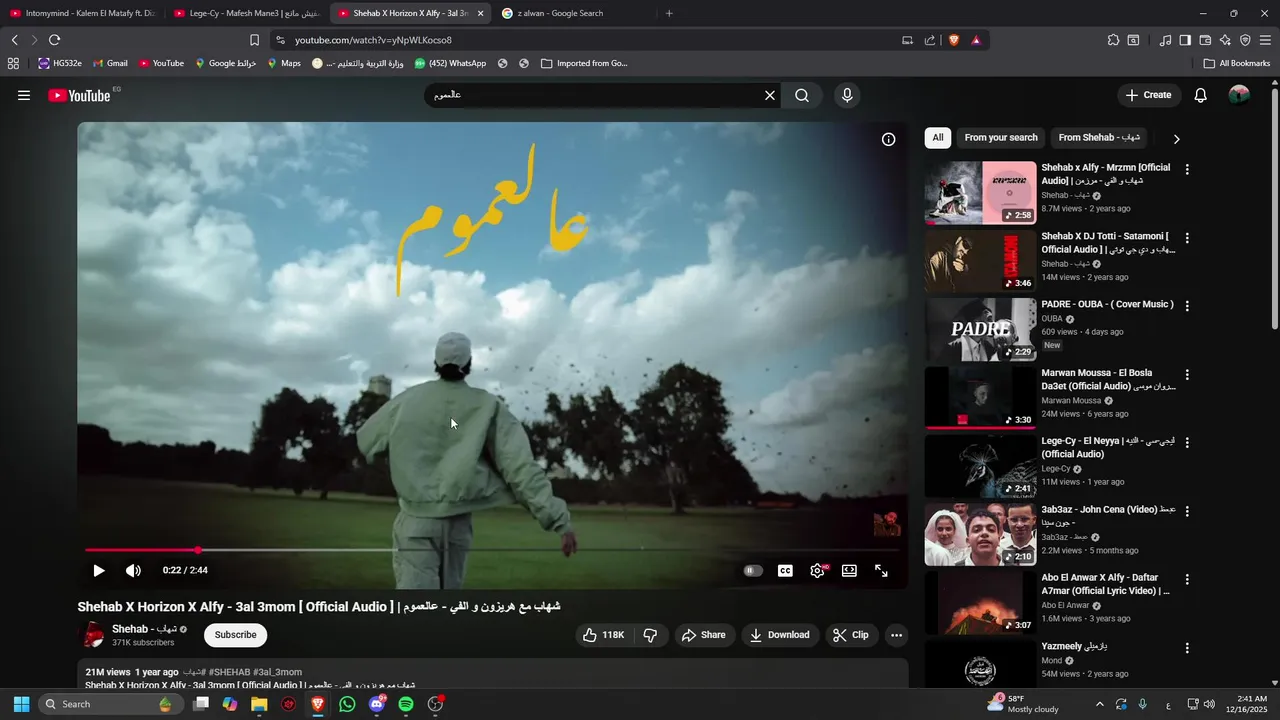The height and width of the screenshot is (720, 1280).
Task: Like the video with 118K likes
Action: pyautogui.click(x=604, y=635)
